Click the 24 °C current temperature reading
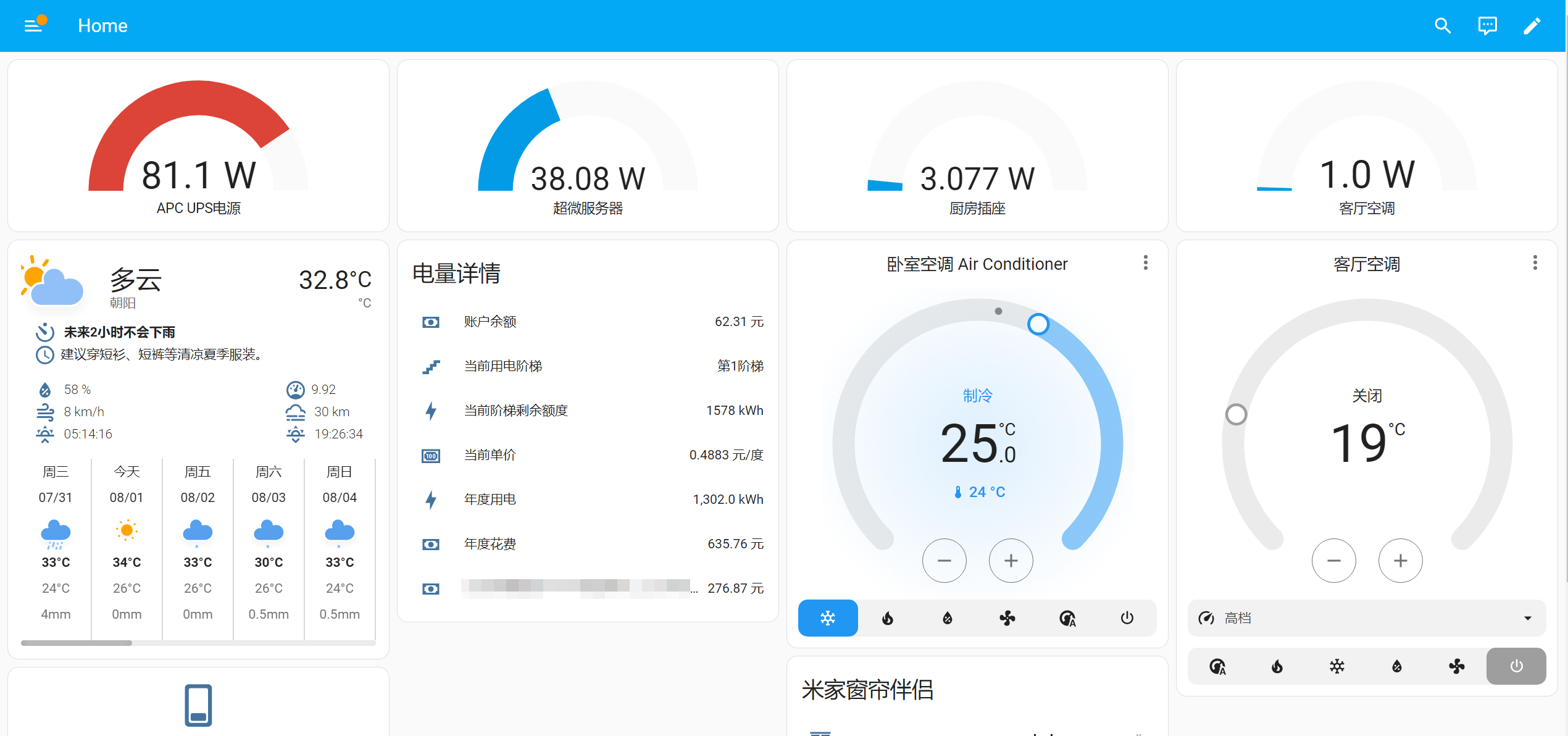Viewport: 1568px width, 736px height. (980, 492)
